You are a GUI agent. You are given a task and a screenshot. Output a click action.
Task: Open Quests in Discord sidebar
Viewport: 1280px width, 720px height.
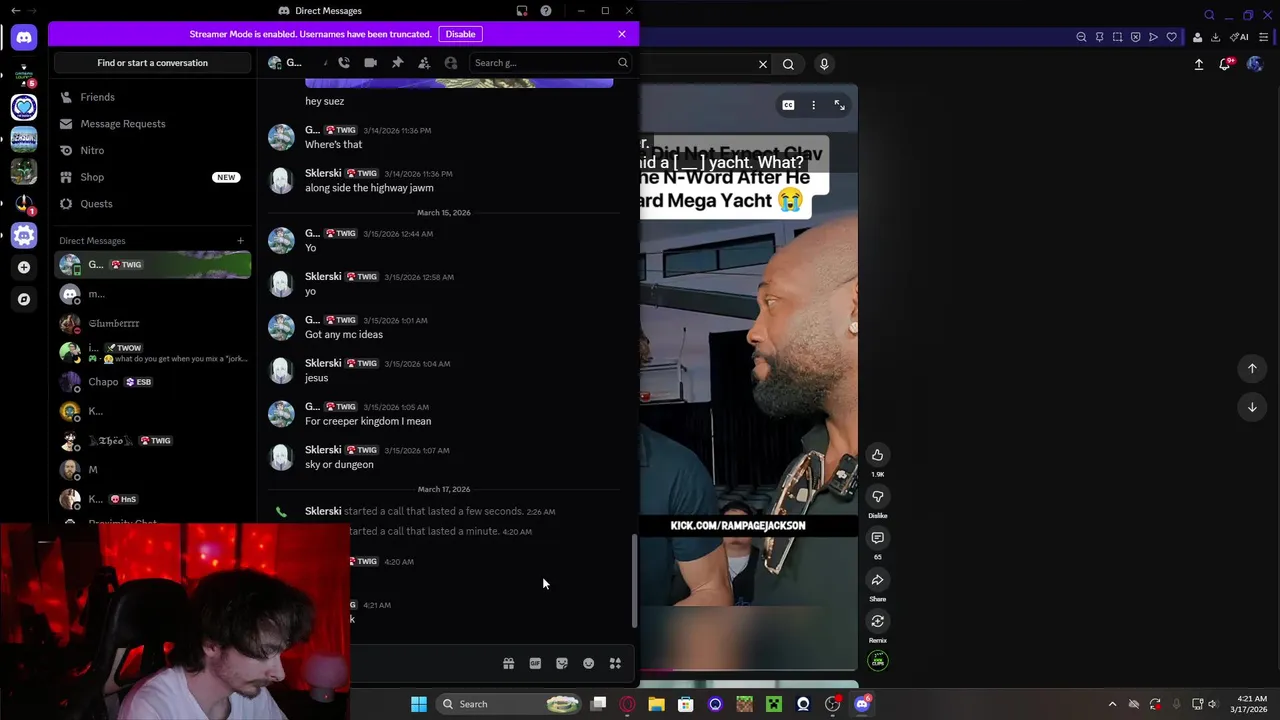152,204
